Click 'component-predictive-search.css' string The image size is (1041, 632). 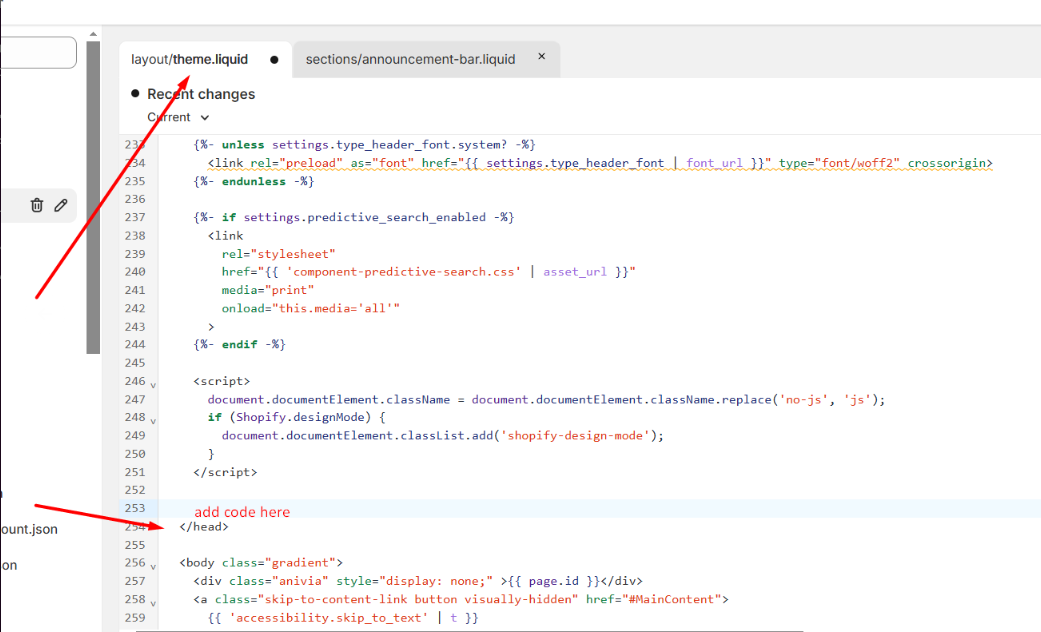(404, 272)
